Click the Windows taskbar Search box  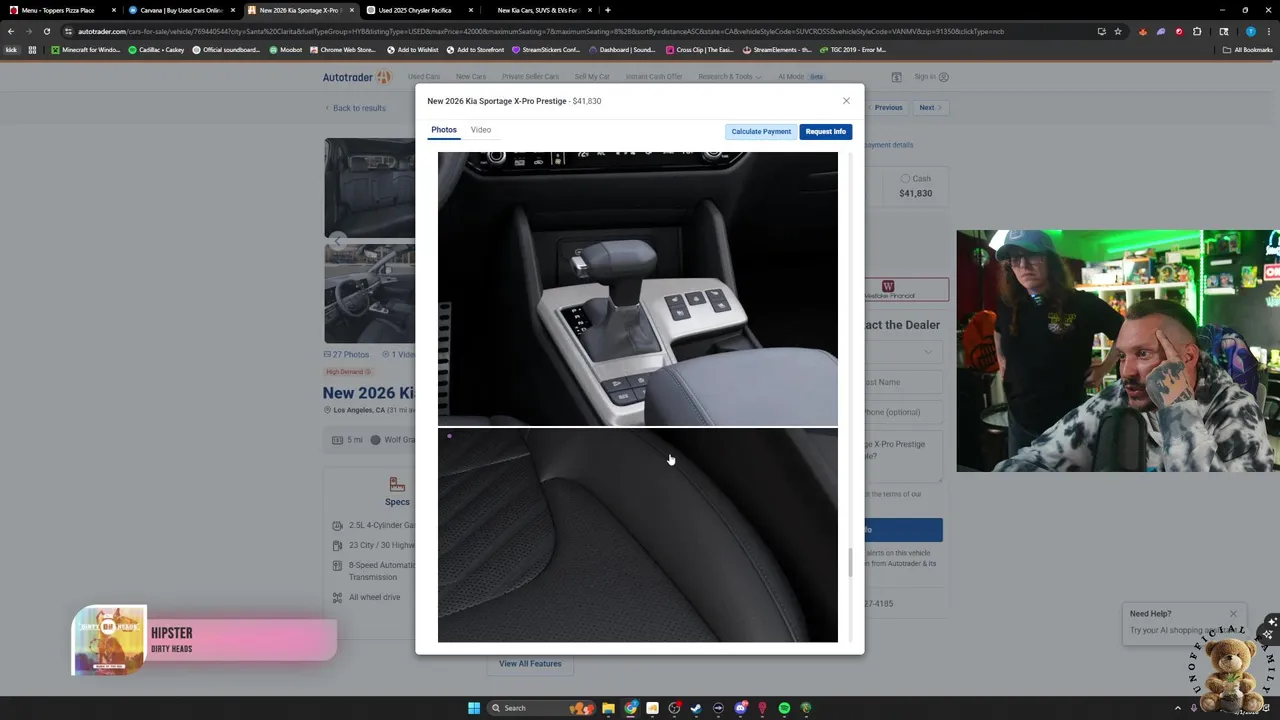540,708
